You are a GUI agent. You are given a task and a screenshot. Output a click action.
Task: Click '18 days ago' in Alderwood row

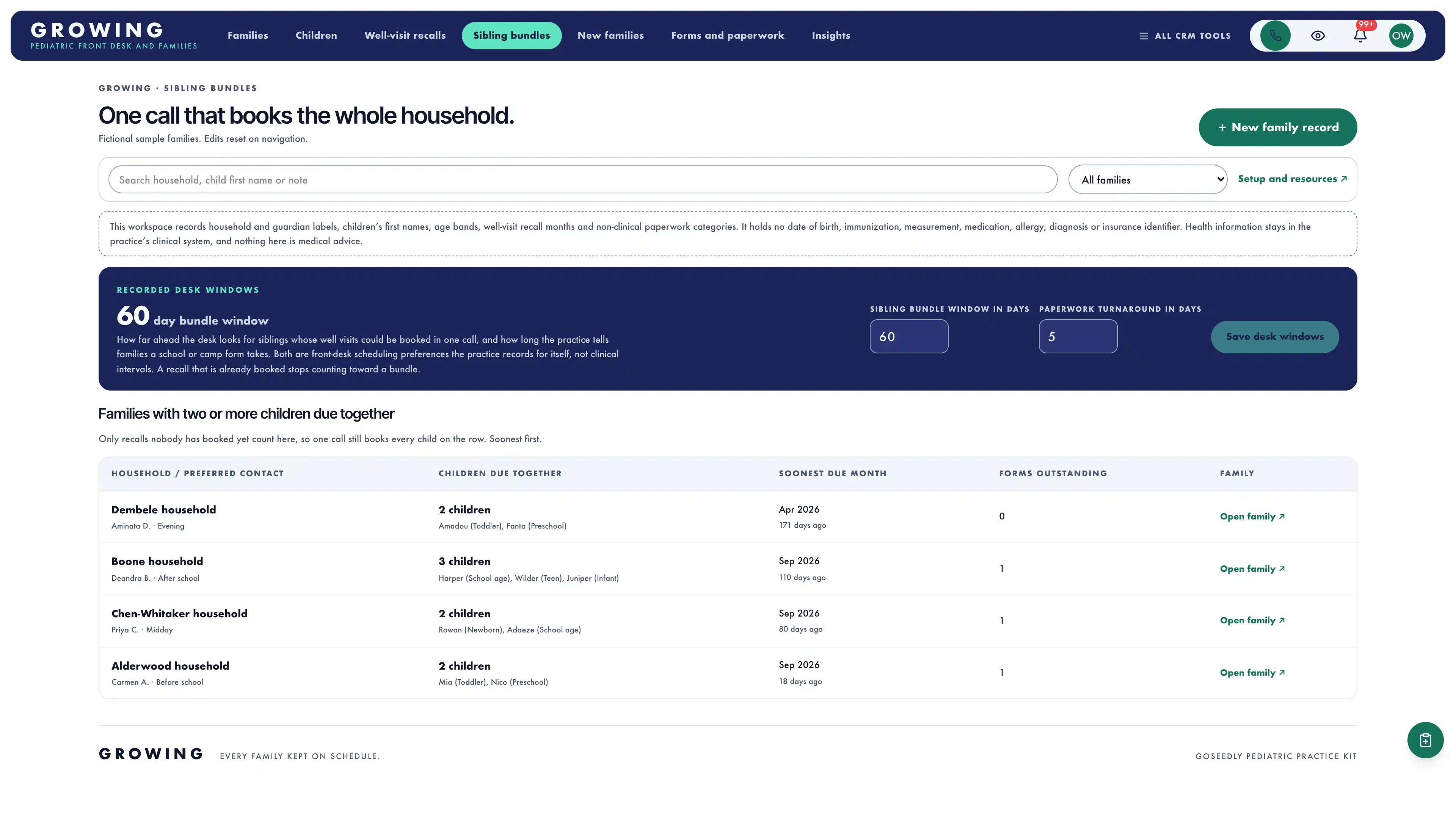click(x=800, y=682)
